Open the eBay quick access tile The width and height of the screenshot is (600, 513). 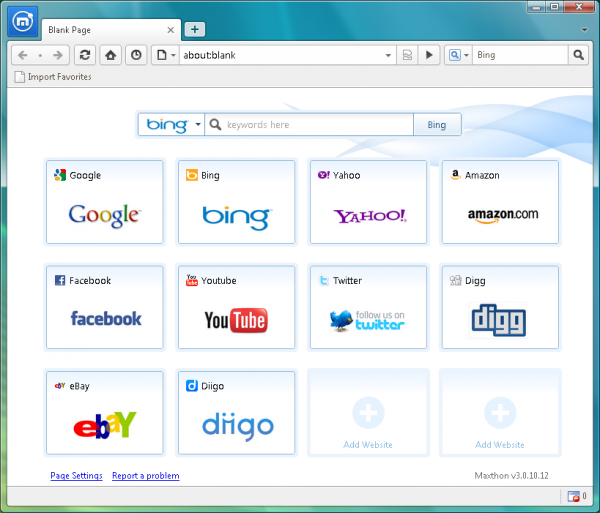(105, 413)
